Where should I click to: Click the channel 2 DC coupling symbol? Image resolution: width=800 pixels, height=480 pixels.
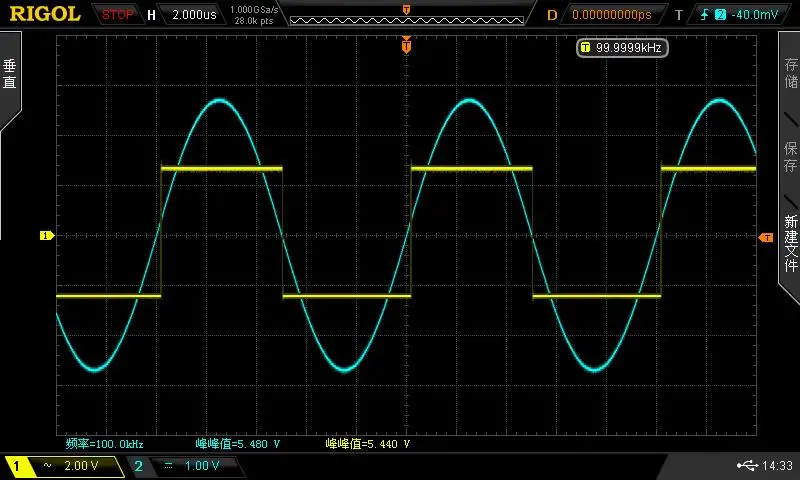coord(168,465)
